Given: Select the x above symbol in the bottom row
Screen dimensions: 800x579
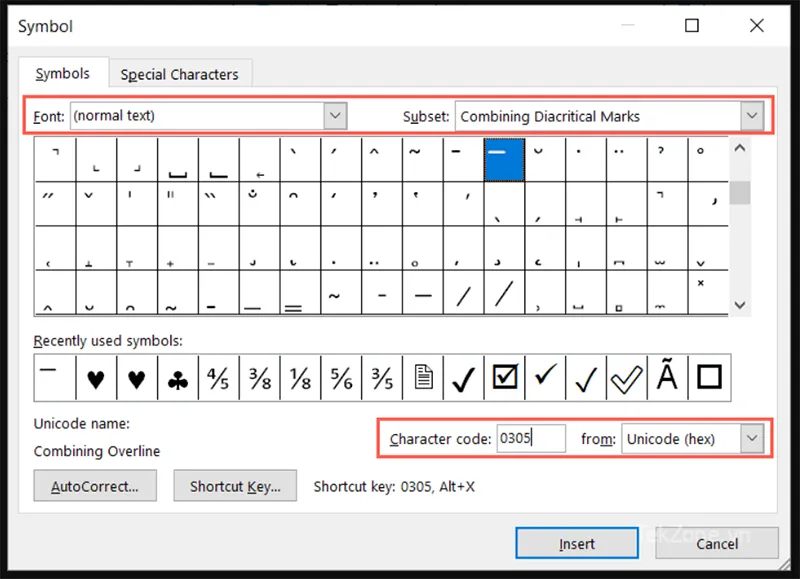Looking at the screenshot, I should tap(708, 292).
